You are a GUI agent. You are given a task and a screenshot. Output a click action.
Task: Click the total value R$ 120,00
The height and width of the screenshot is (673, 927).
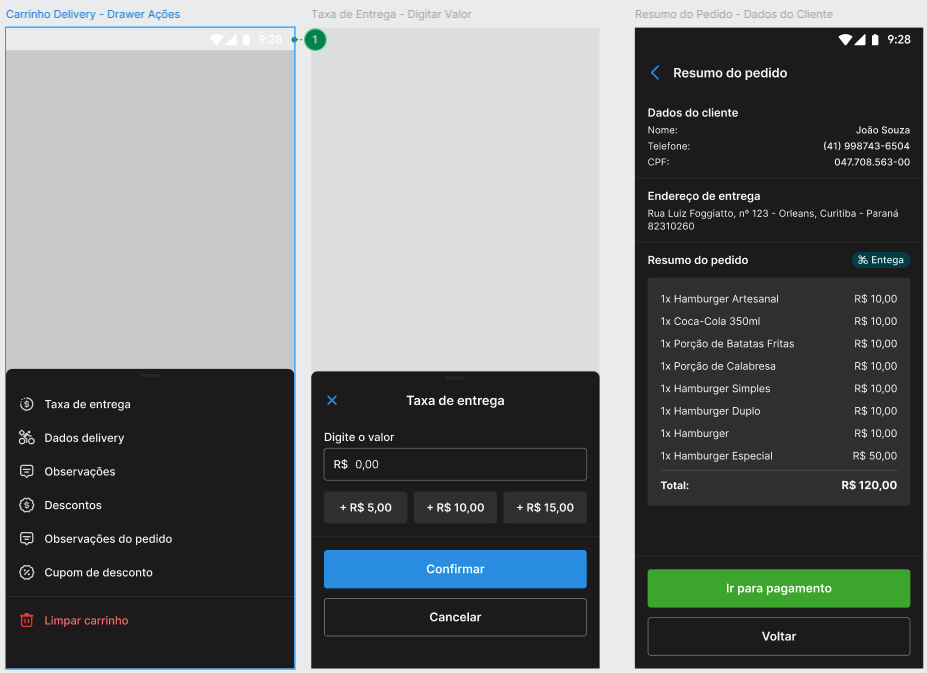pos(869,486)
